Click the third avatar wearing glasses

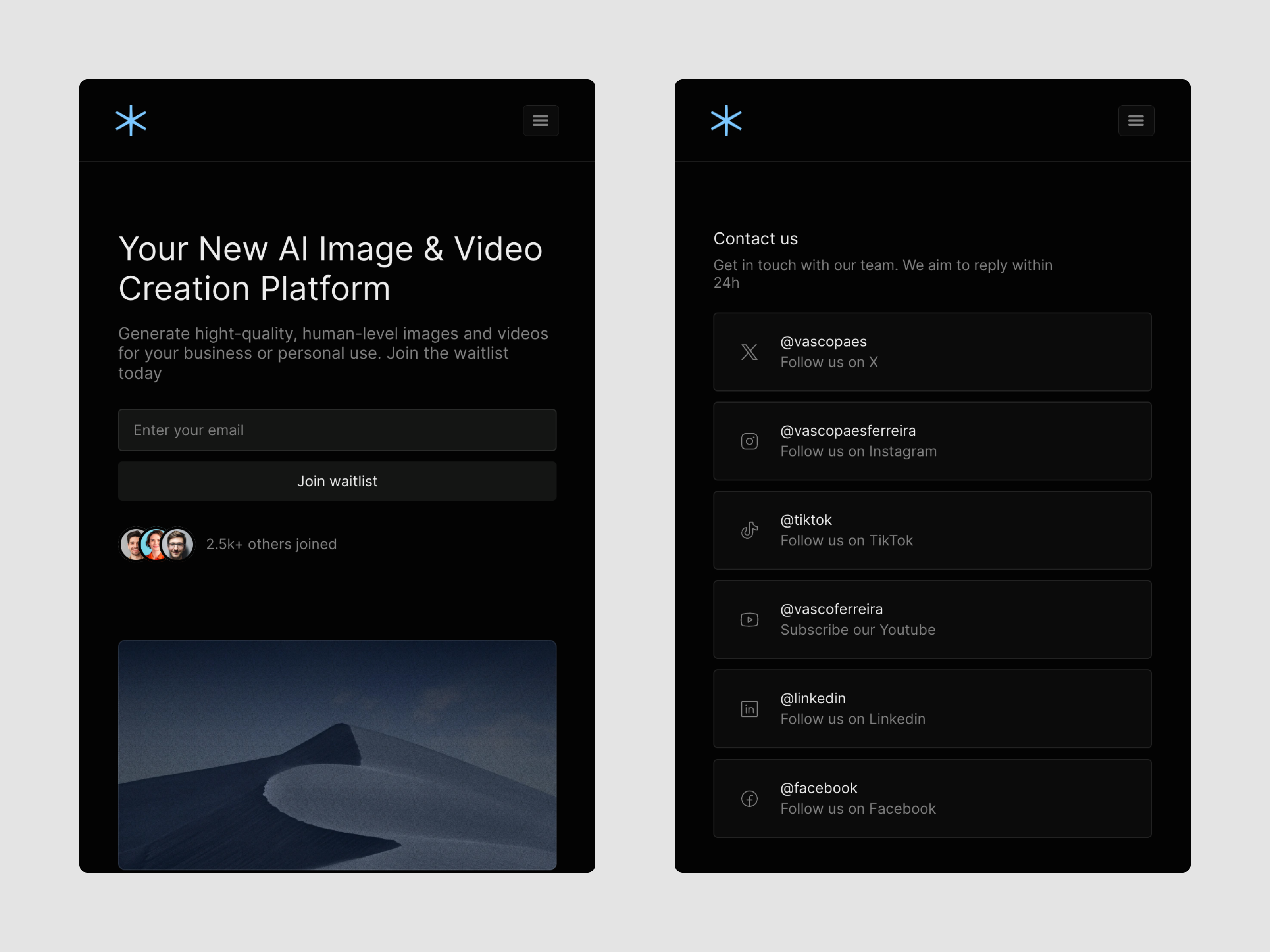(x=177, y=544)
